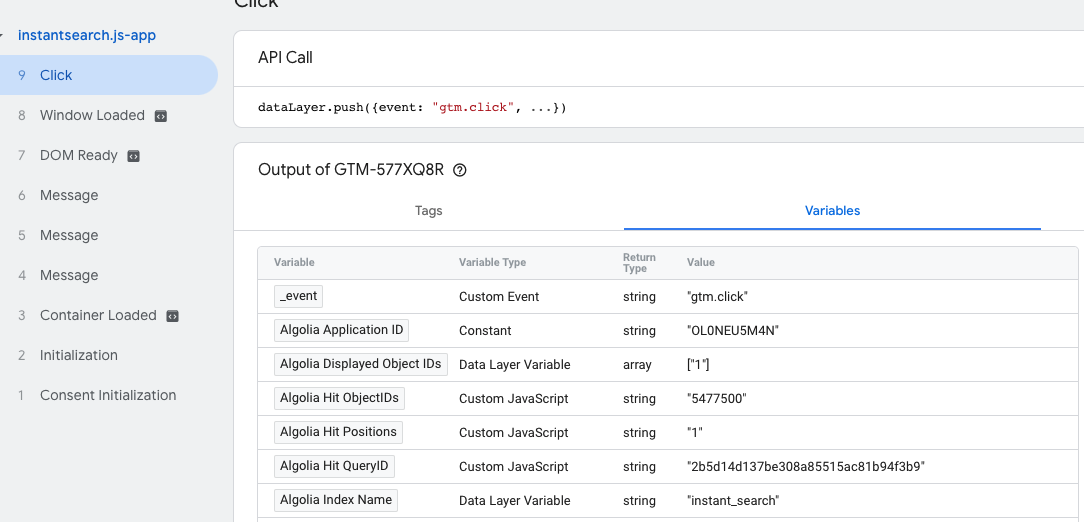Select the DOM Ready event

(x=78, y=155)
